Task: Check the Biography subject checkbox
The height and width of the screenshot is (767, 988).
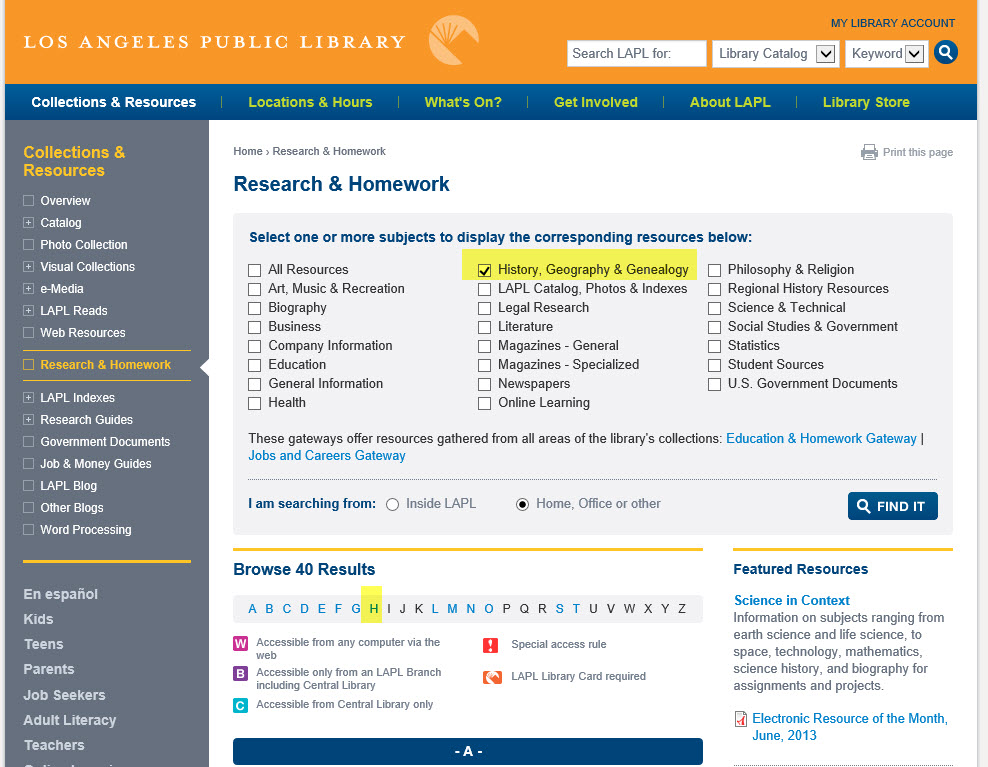Action: pos(255,308)
